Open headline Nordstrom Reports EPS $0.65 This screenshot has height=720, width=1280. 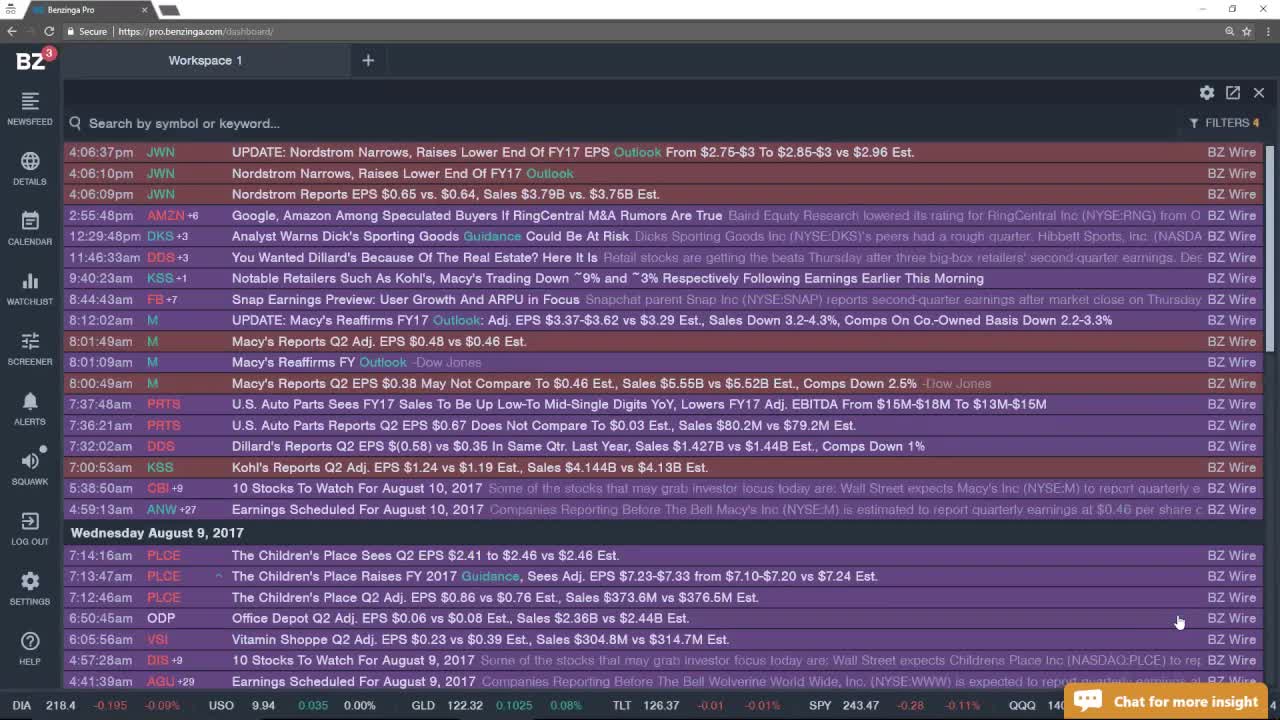(445, 194)
